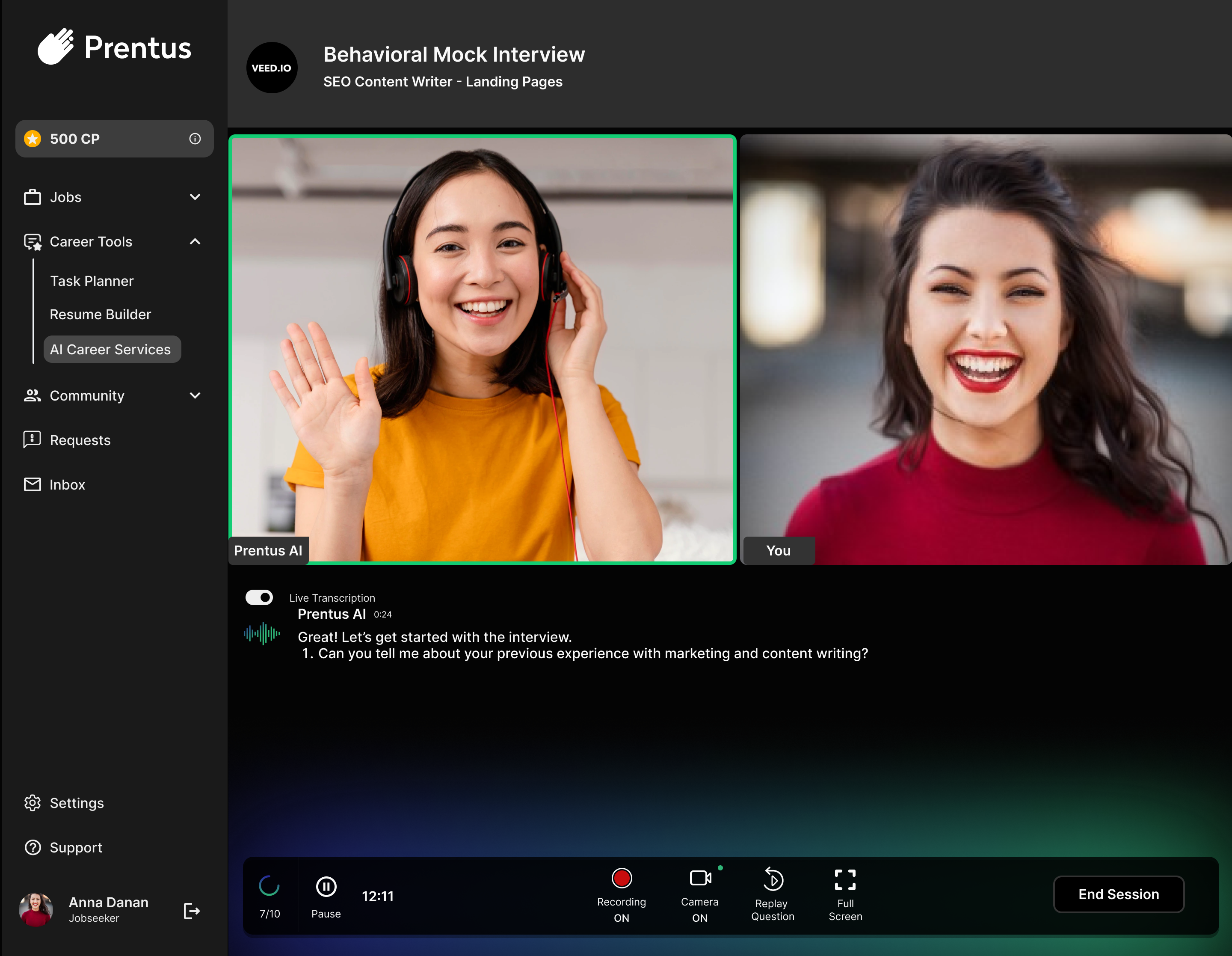Click the Requests message icon
The height and width of the screenshot is (956, 1232).
tap(32, 439)
